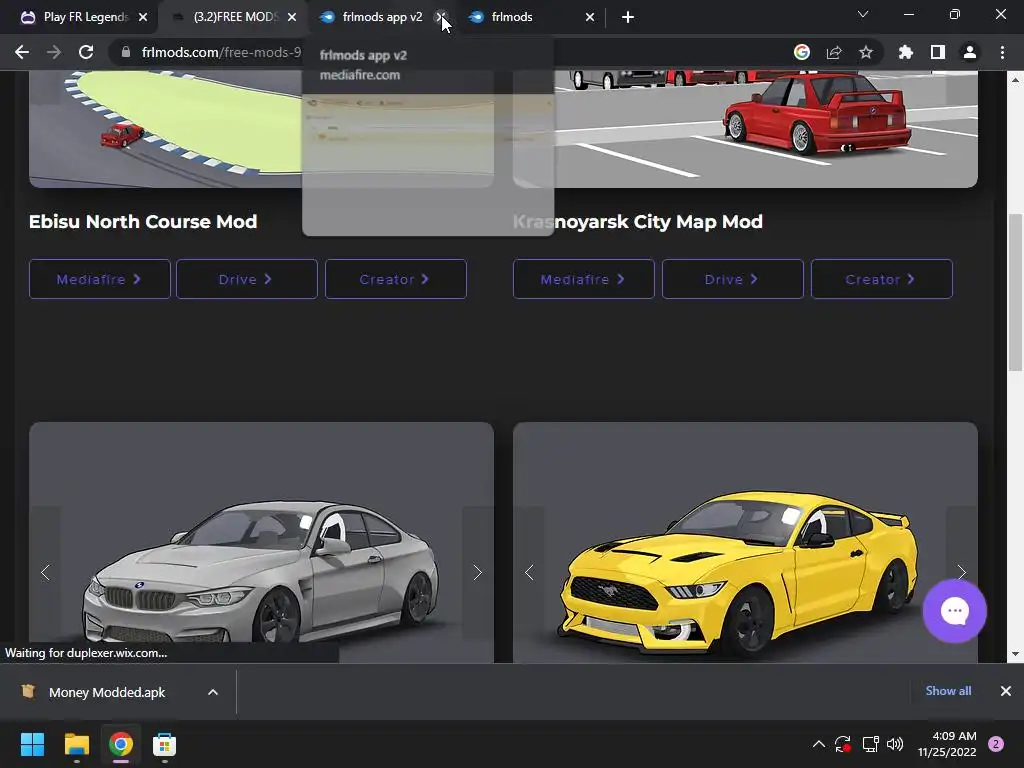Open the Windows Start menu

coord(32,744)
